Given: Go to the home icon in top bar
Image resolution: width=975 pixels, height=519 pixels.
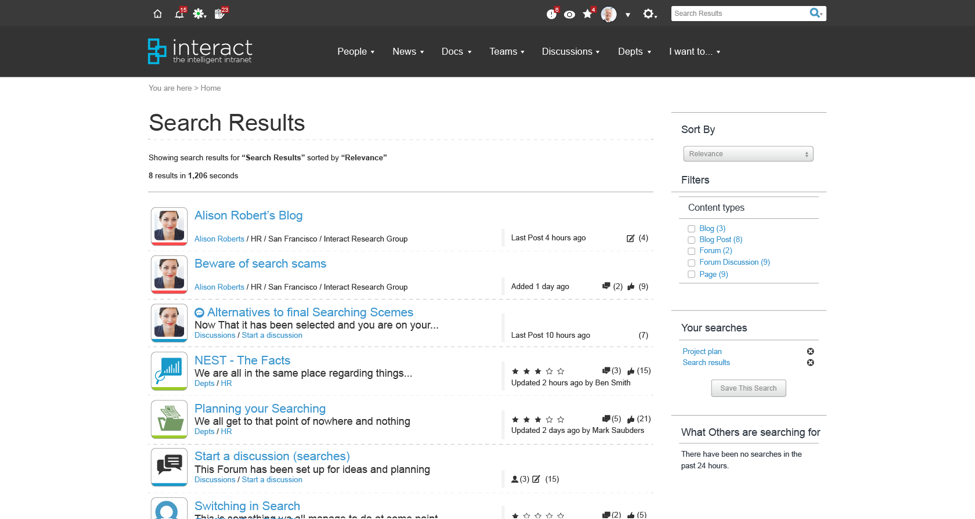Looking at the screenshot, I should [x=157, y=14].
